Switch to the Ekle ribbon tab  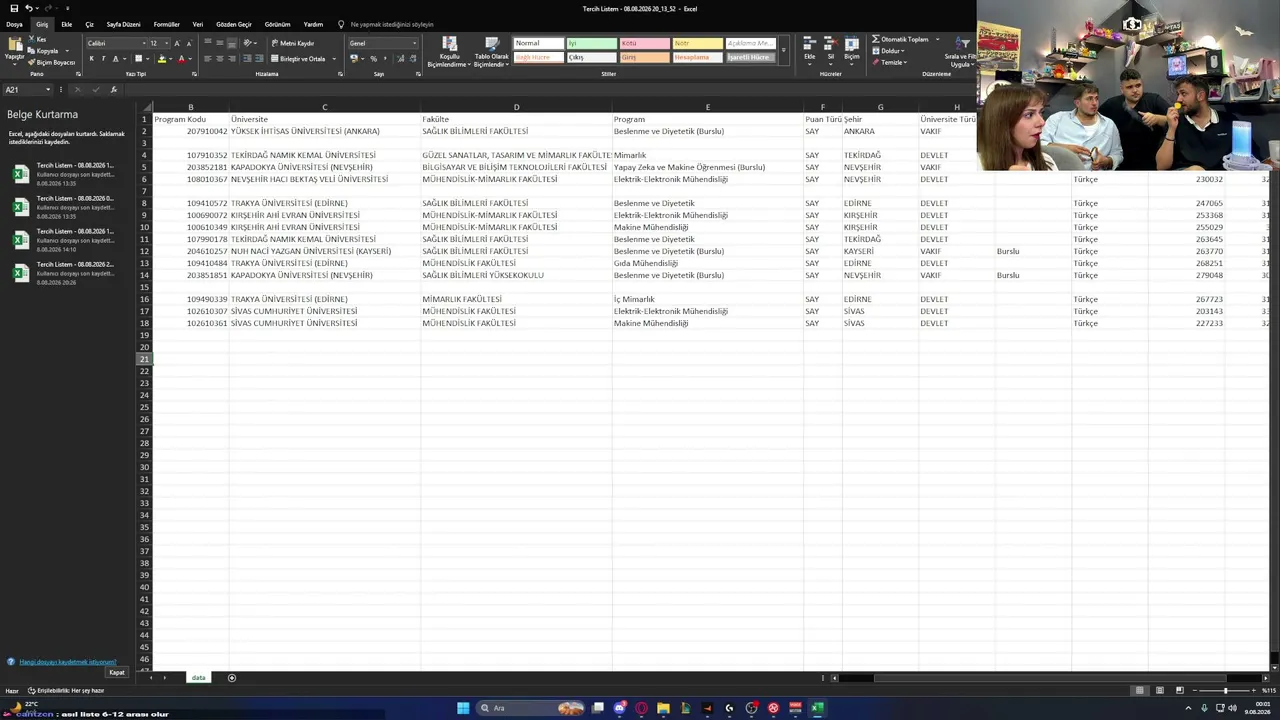click(x=66, y=24)
